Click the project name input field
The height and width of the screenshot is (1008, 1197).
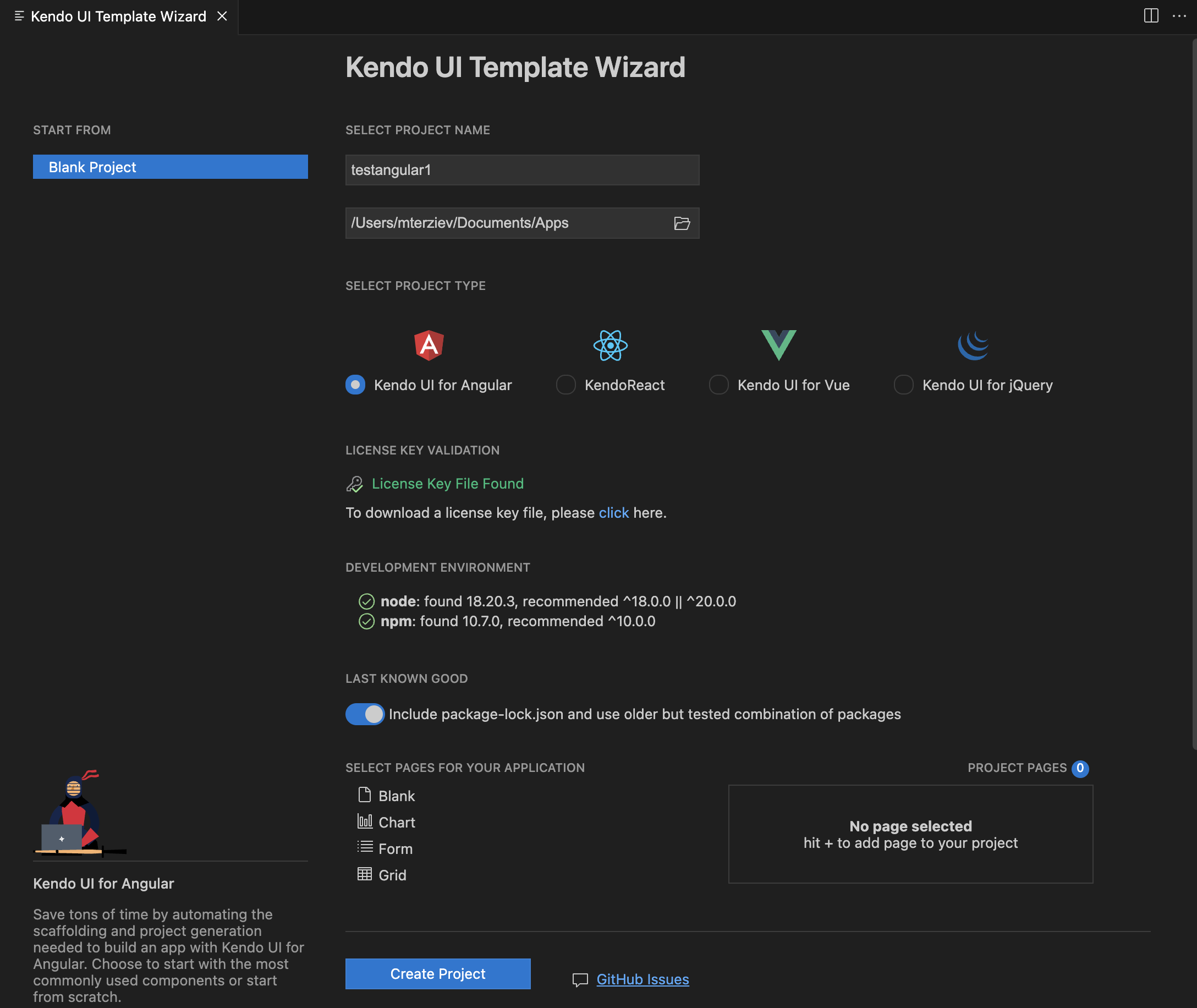521,169
